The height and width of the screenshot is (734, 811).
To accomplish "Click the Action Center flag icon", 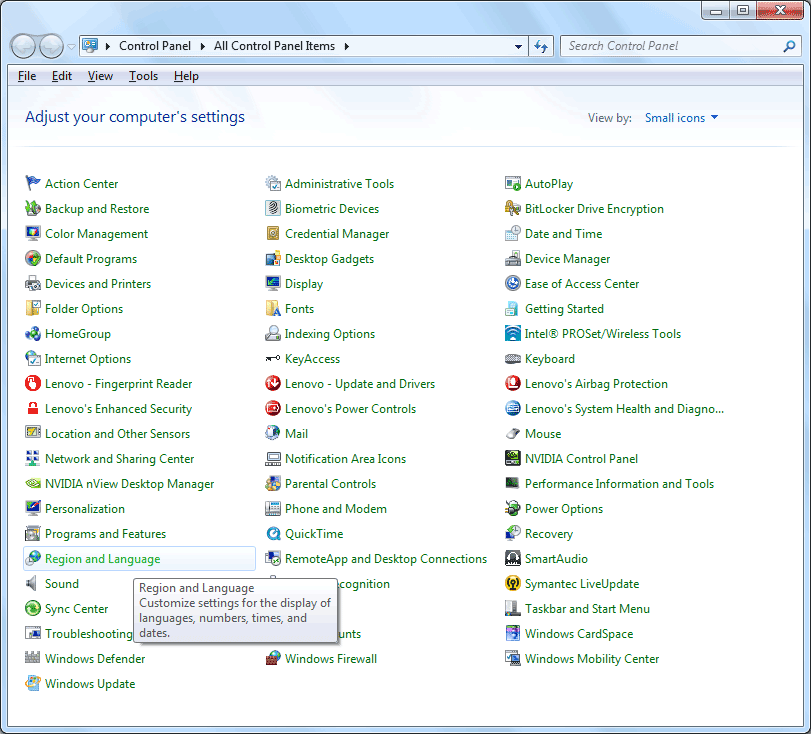I will 33,183.
